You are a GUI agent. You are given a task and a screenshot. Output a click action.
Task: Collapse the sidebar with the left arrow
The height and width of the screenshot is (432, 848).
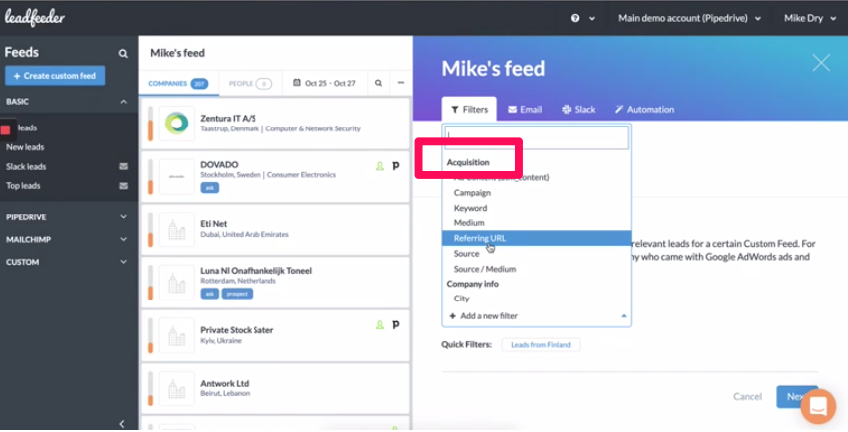pyautogui.click(x=122, y=424)
